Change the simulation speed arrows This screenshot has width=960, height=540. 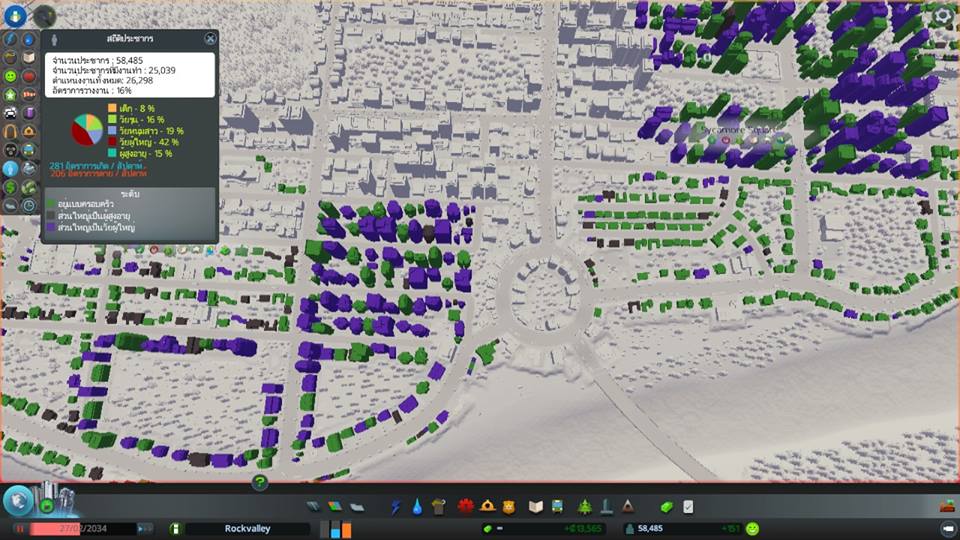click(x=144, y=528)
